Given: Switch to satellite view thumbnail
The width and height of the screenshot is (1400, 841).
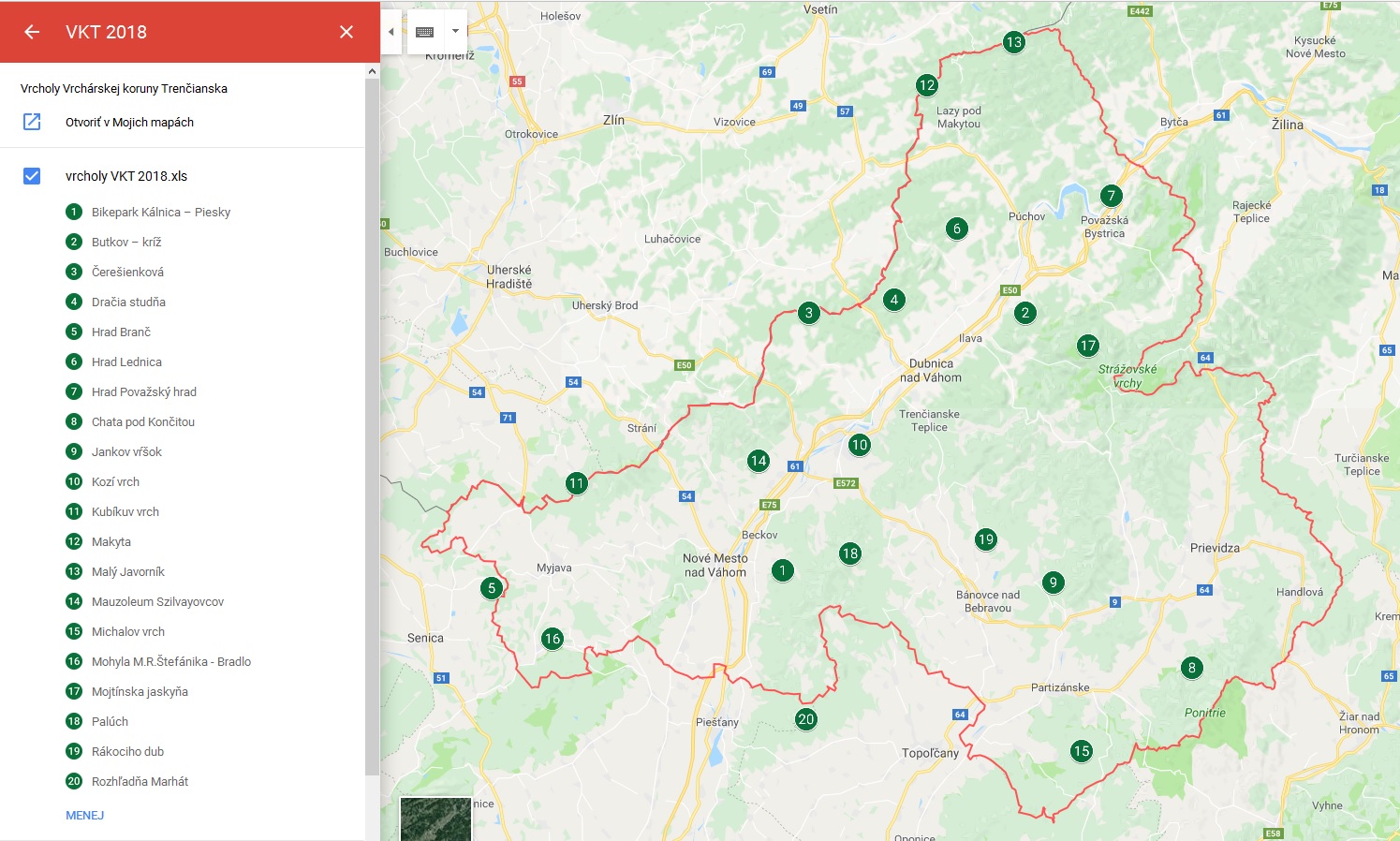Looking at the screenshot, I should coord(435,819).
